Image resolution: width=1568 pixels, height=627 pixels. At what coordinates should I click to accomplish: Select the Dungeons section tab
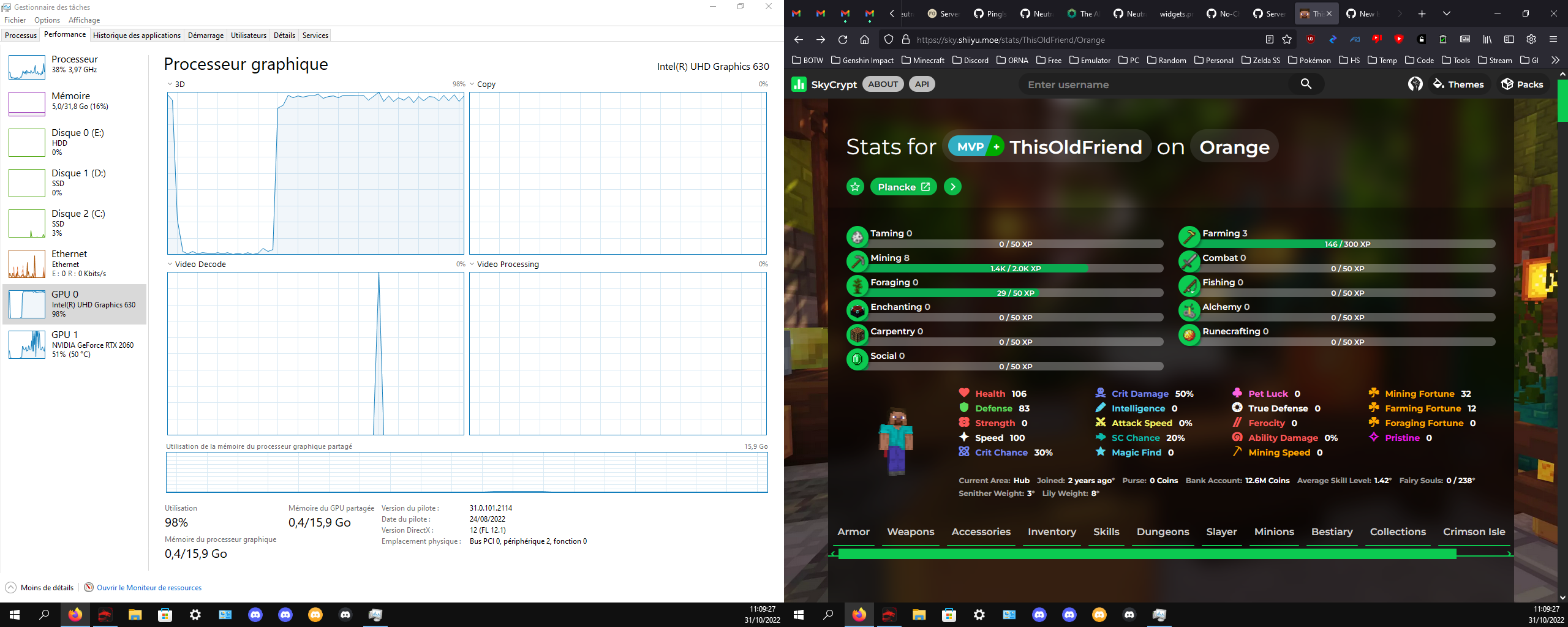[1163, 532]
